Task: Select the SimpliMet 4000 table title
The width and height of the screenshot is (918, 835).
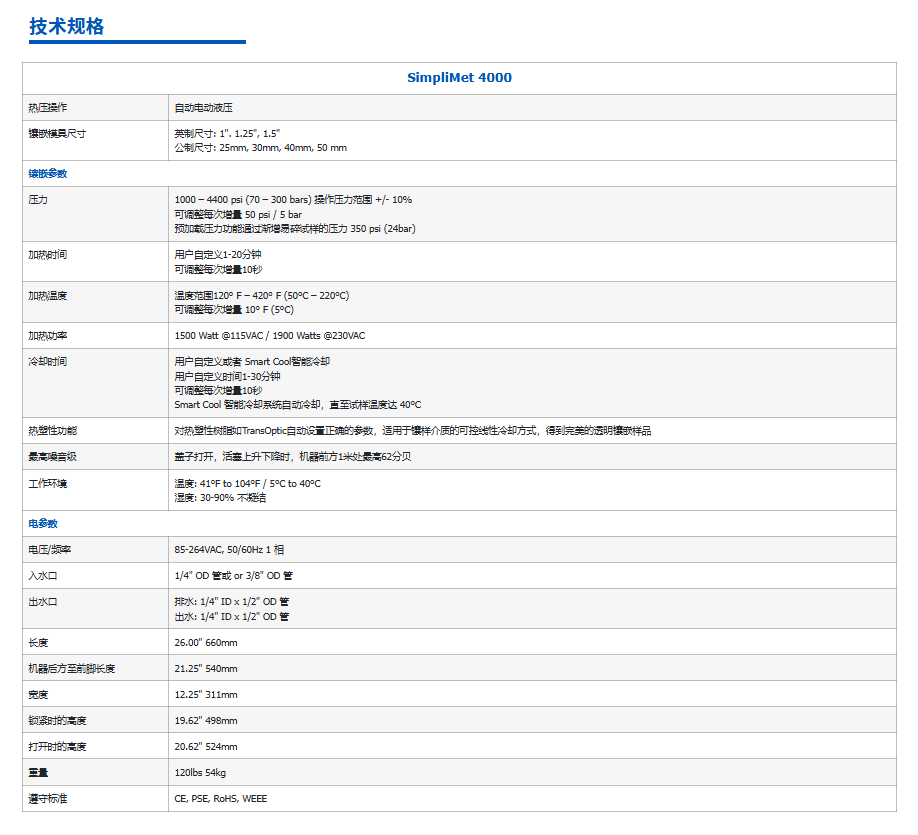Action: click(x=459, y=78)
